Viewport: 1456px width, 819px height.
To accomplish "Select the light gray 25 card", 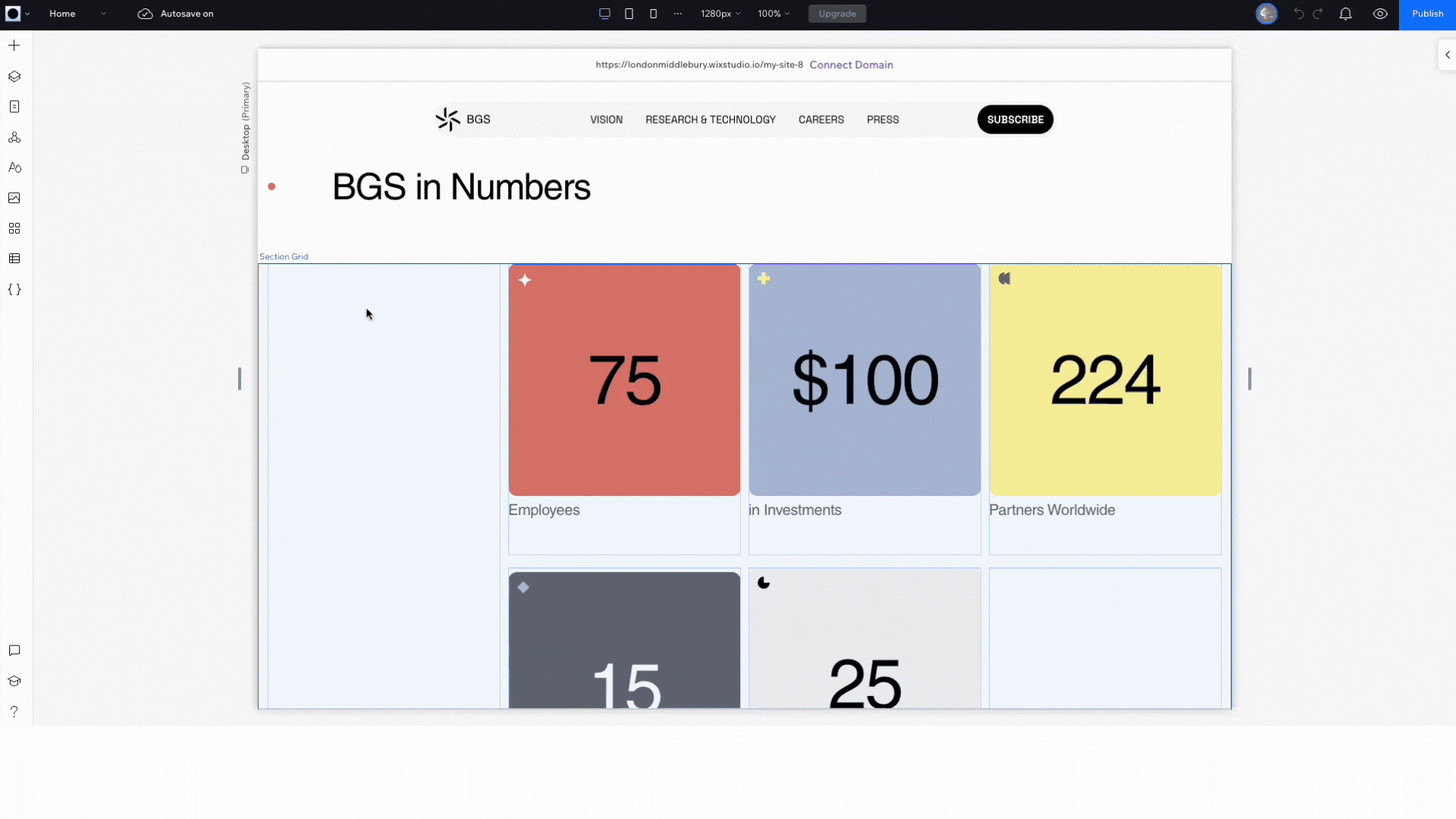I will pyautogui.click(x=864, y=639).
